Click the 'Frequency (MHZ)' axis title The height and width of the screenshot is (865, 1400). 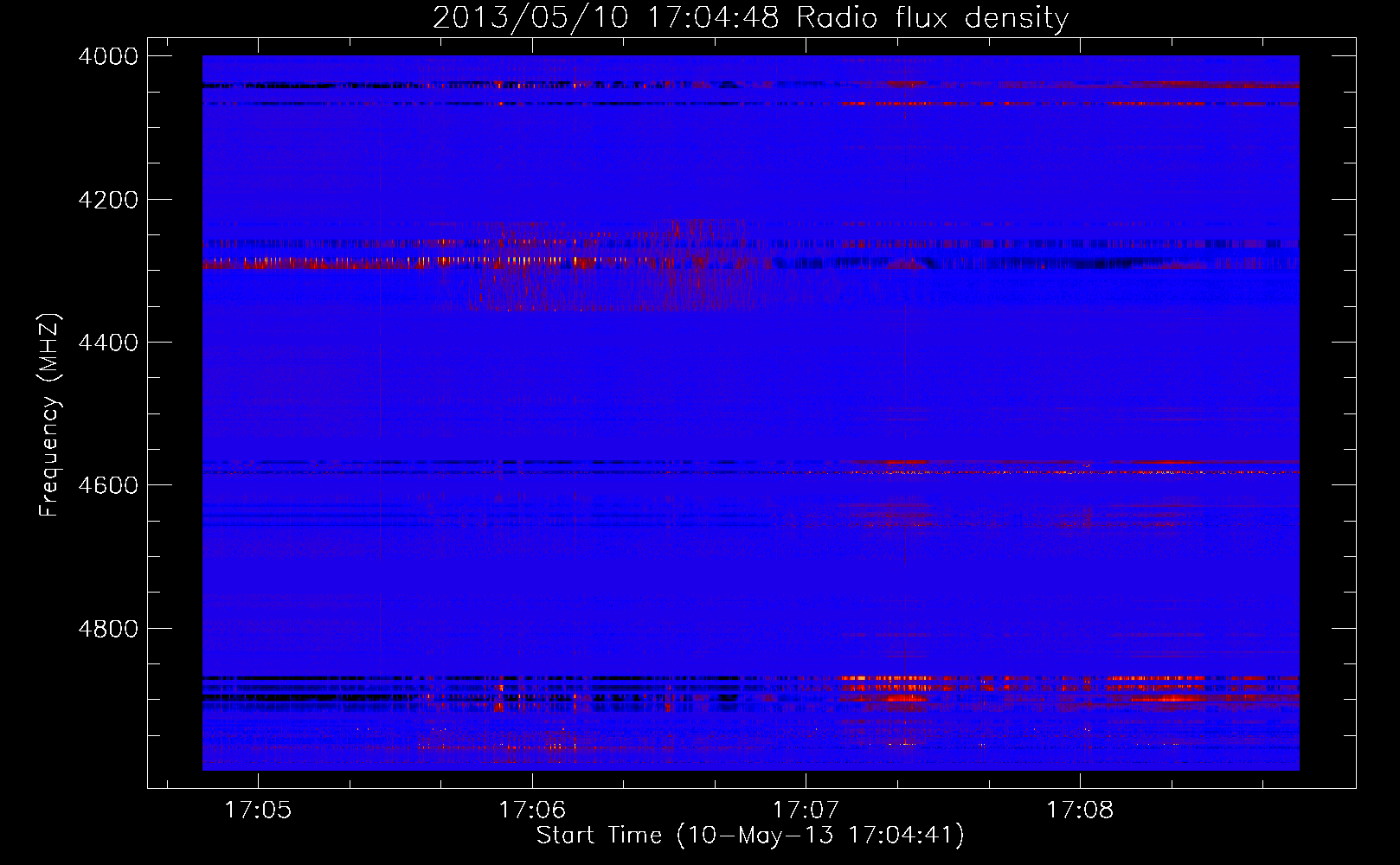[x=50, y=415]
